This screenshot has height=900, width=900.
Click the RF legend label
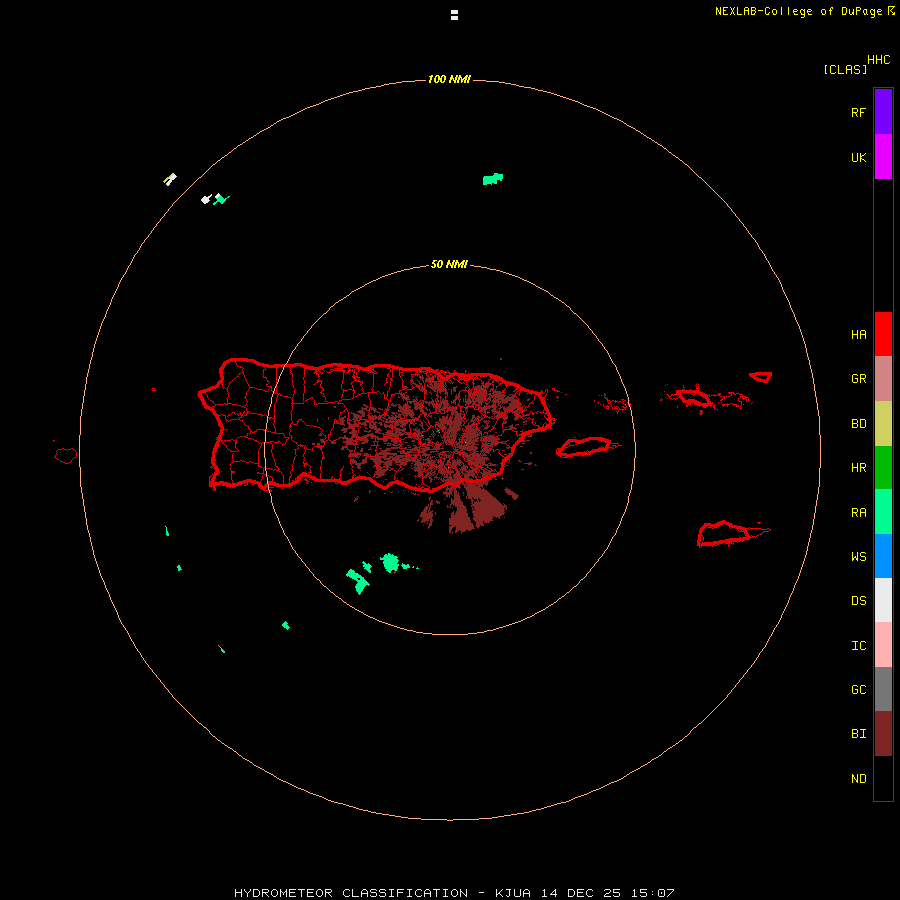(x=858, y=112)
